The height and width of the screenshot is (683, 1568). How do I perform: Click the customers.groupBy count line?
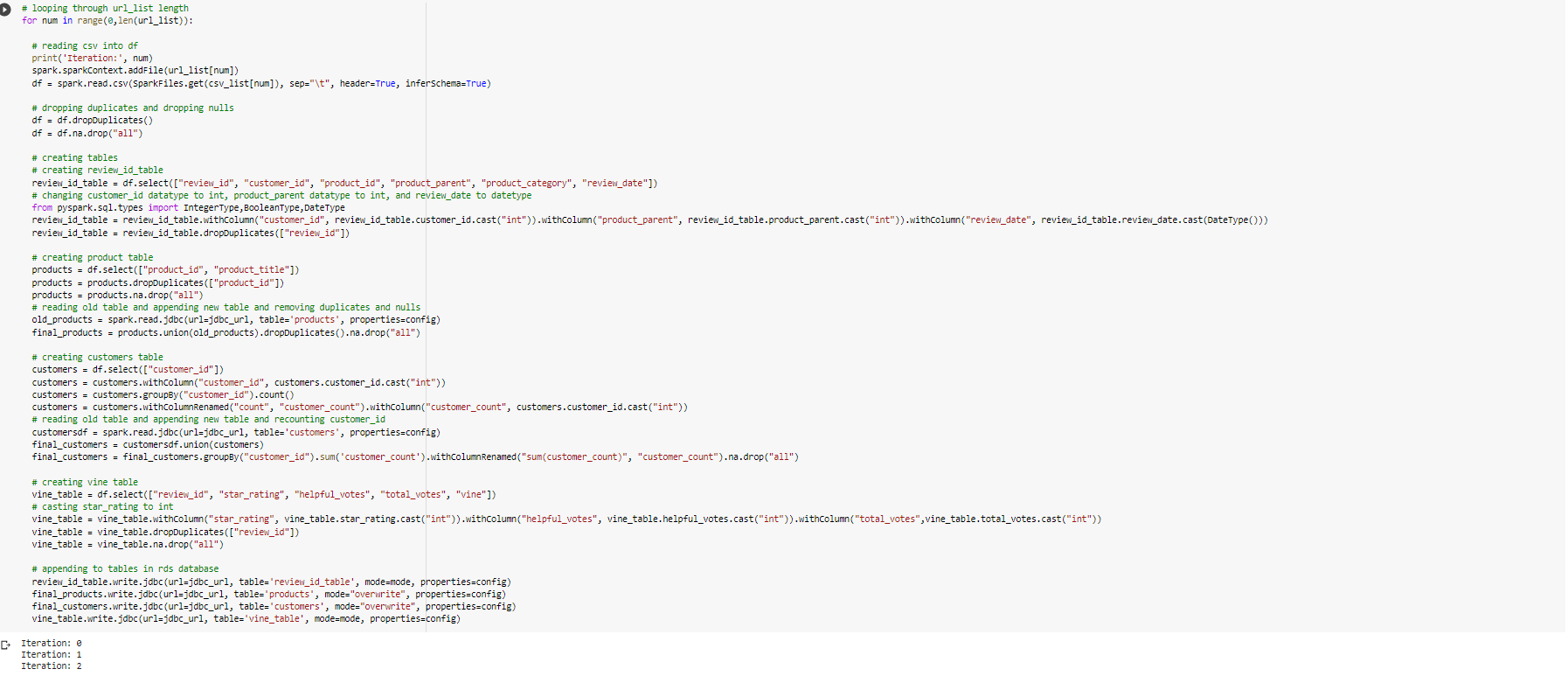point(163,395)
